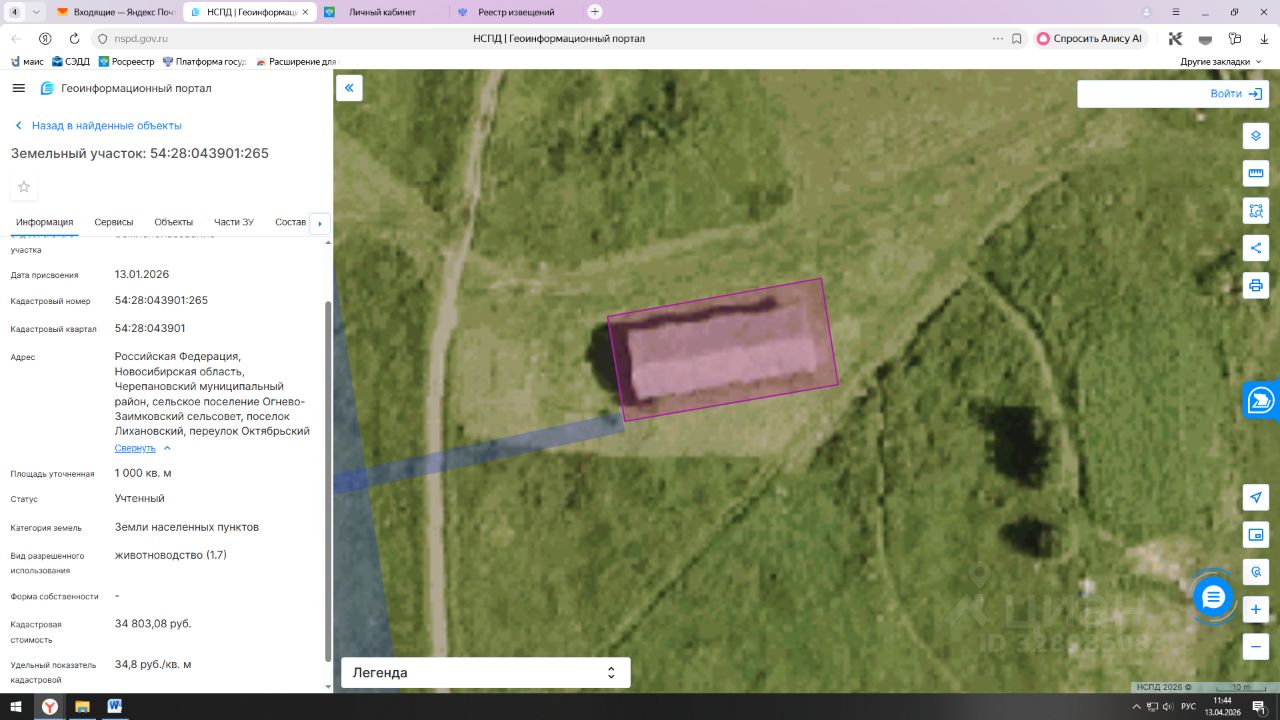Open the Windows Start menu
This screenshot has width=1280, height=720.
coord(17,707)
